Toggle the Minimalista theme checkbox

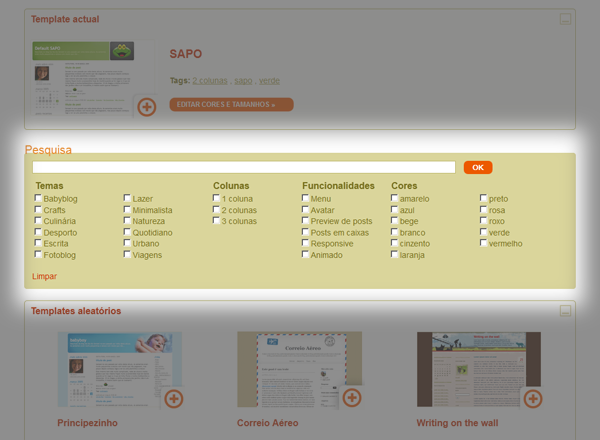click(x=127, y=210)
